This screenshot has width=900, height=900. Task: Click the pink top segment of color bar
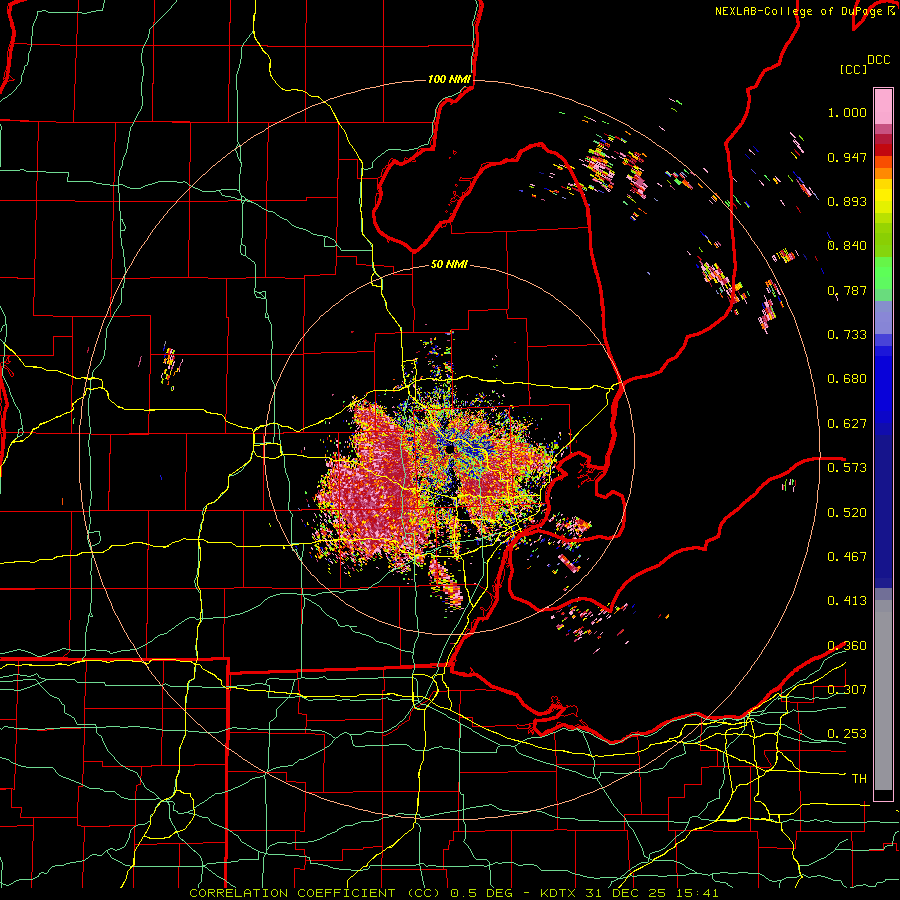pyautogui.click(x=883, y=106)
